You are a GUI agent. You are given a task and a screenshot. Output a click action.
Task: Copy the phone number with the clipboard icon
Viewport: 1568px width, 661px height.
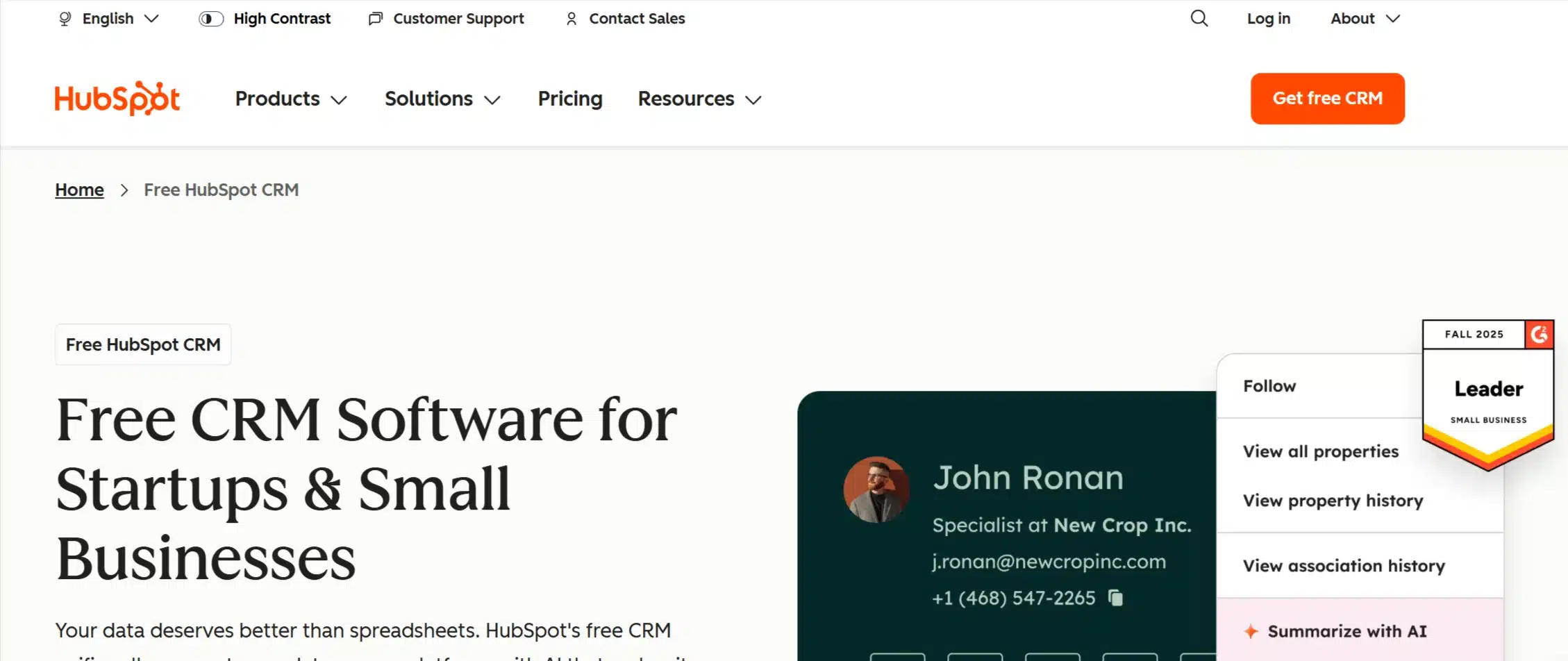[1115, 598]
